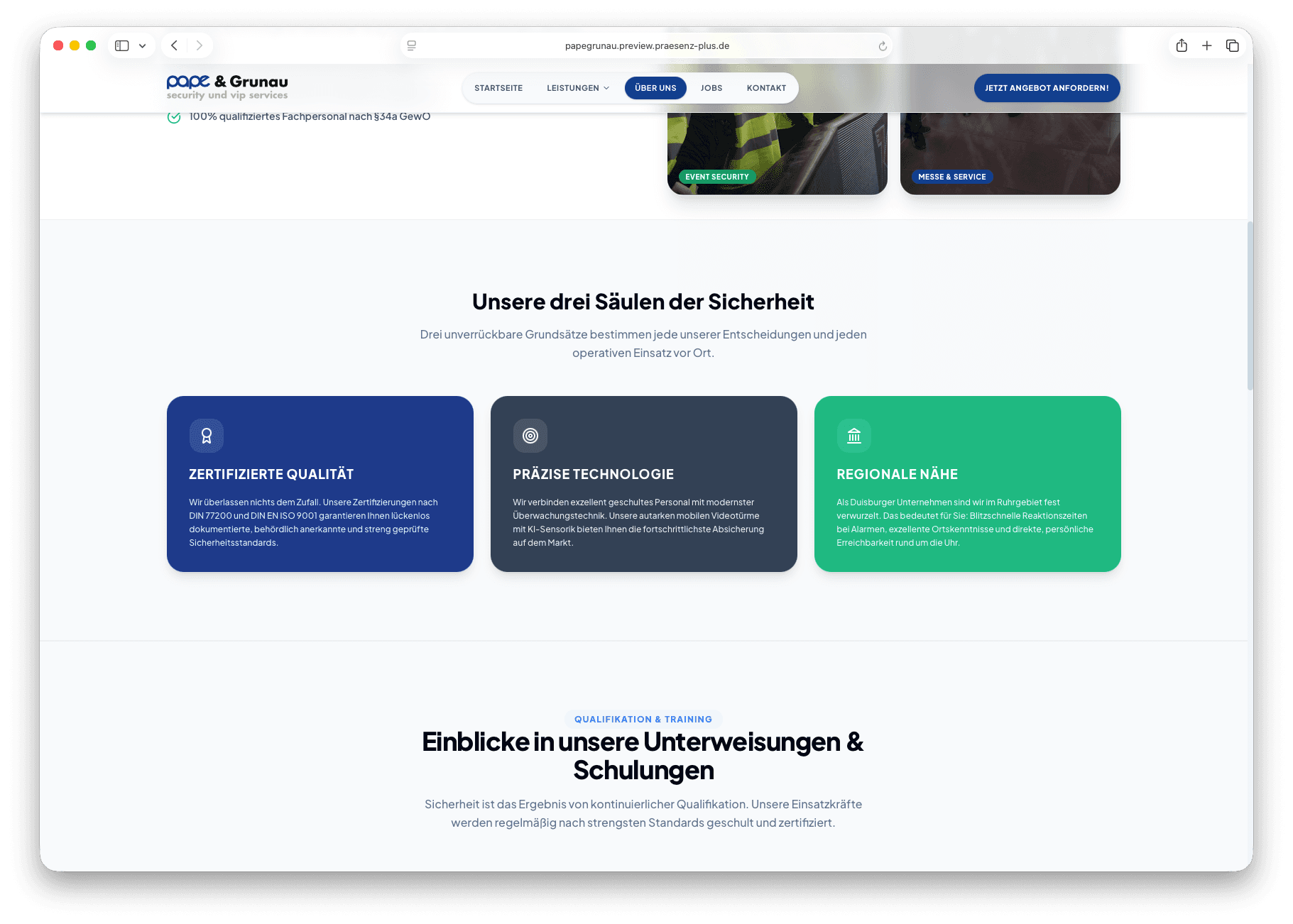The height and width of the screenshot is (924, 1293).
Task: Click the page reader icon in address bar
Action: click(412, 45)
